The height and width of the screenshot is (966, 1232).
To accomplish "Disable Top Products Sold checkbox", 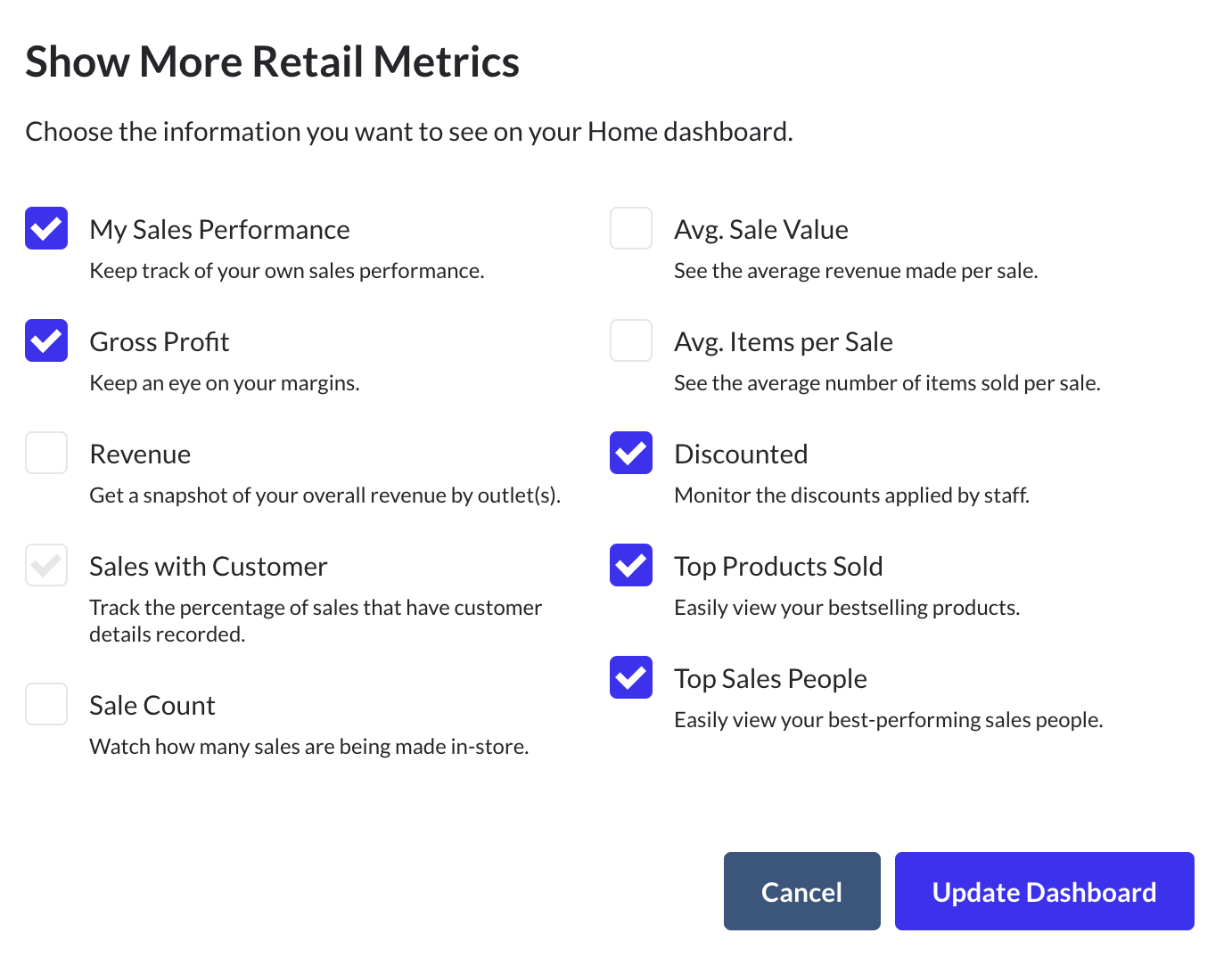I will pyautogui.click(x=631, y=565).
